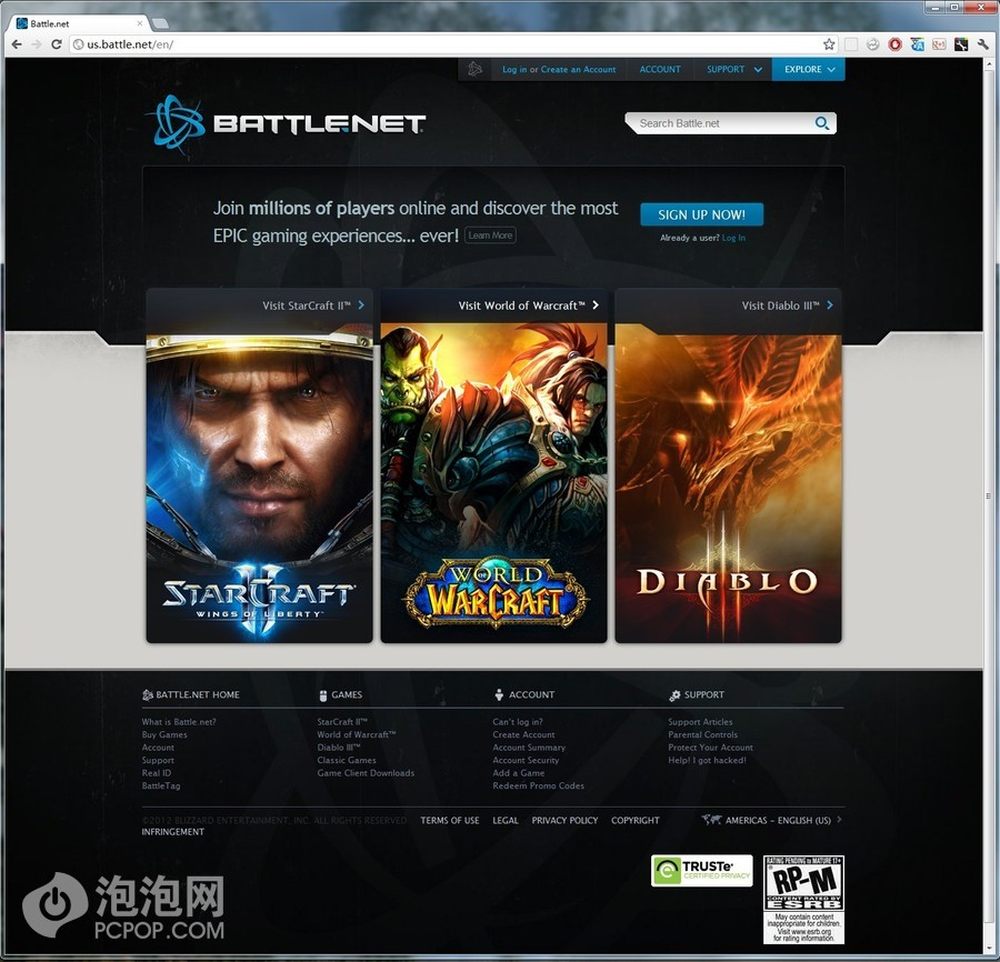This screenshot has width=1000, height=962.
Task: Click the Google +1 extension icon
Action: [939, 44]
